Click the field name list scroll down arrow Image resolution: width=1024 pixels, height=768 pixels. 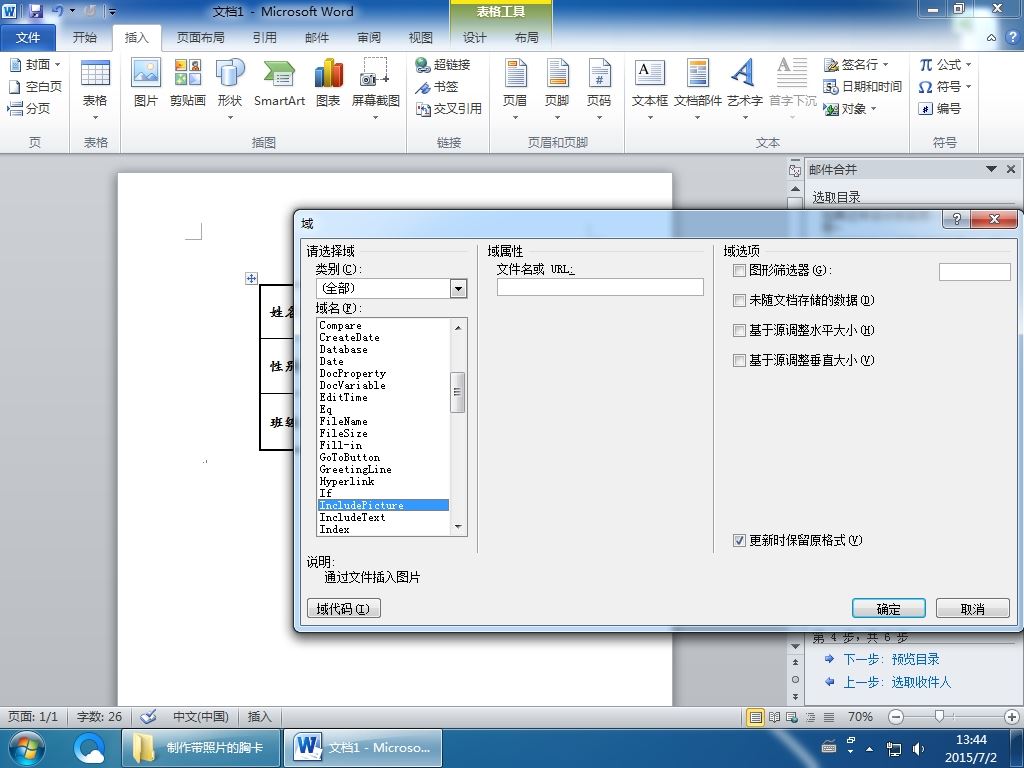tap(458, 527)
